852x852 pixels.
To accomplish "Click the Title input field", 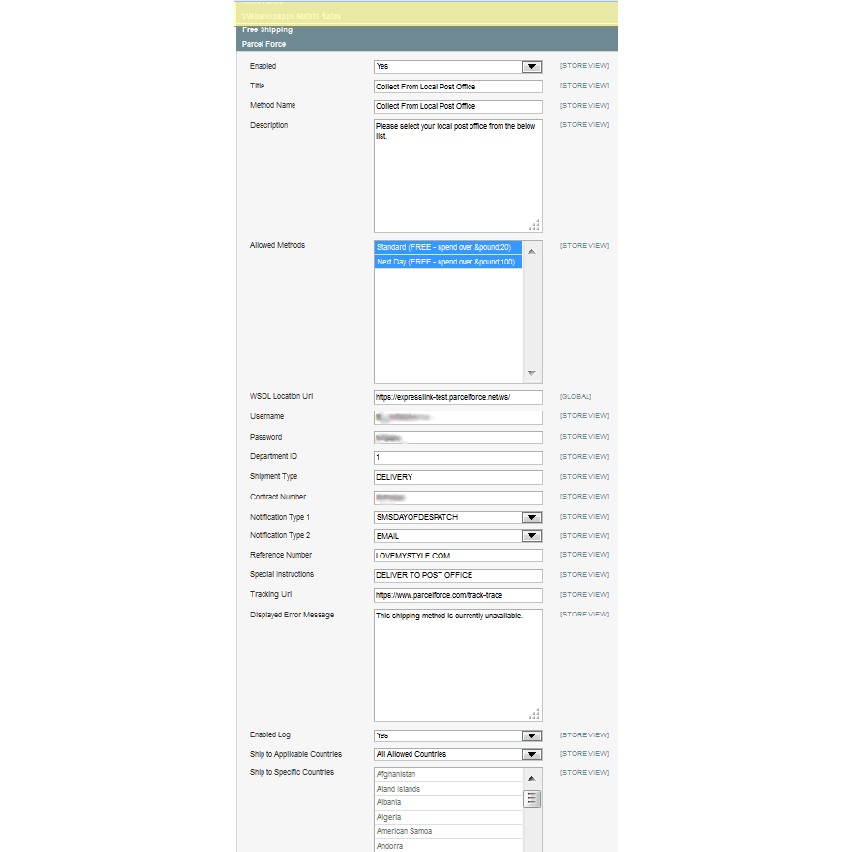I will pyautogui.click(x=458, y=86).
